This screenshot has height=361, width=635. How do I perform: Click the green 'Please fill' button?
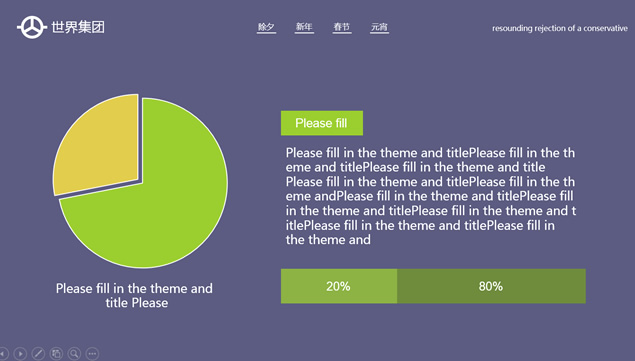[322, 123]
